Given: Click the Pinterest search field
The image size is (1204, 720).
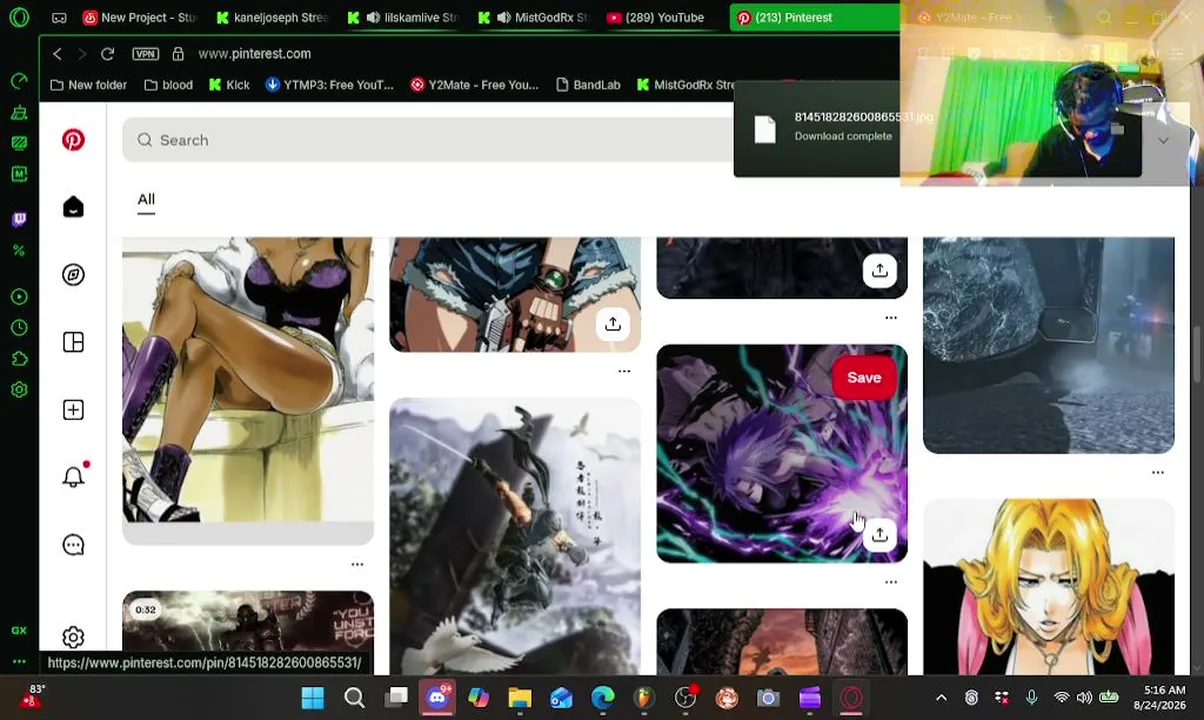Looking at the screenshot, I should coord(430,140).
